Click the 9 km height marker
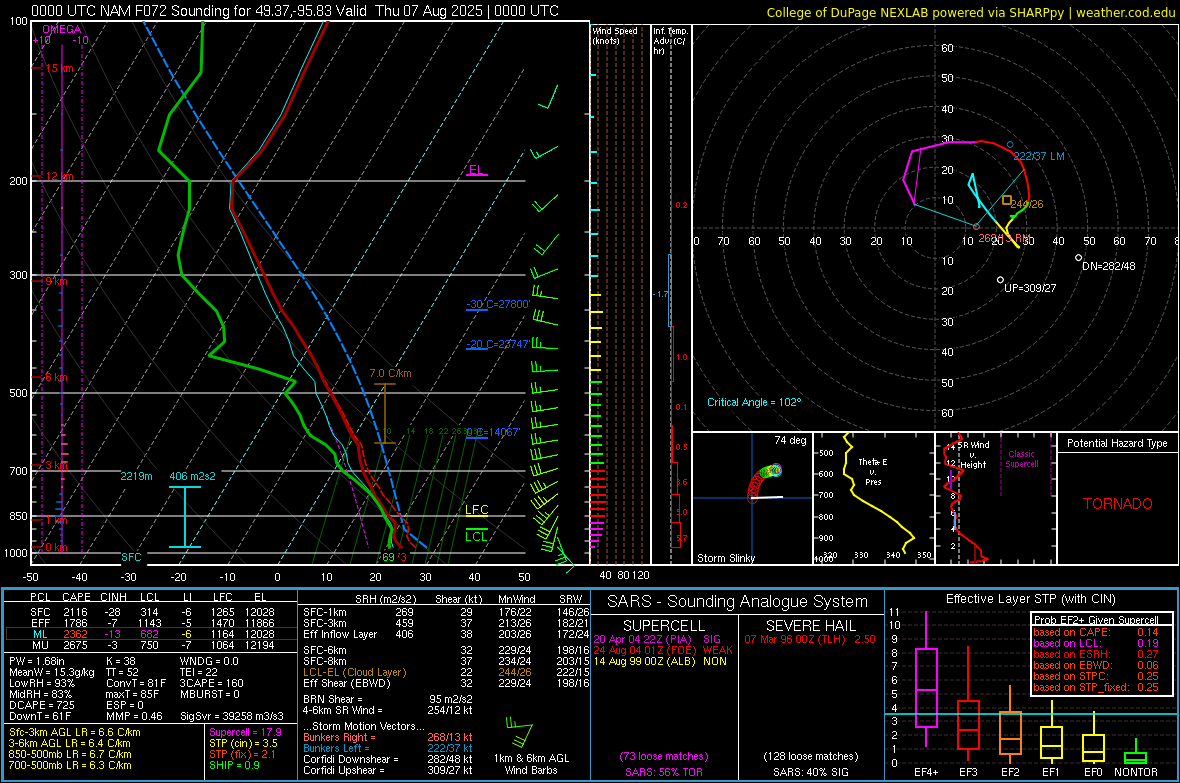 56,282
